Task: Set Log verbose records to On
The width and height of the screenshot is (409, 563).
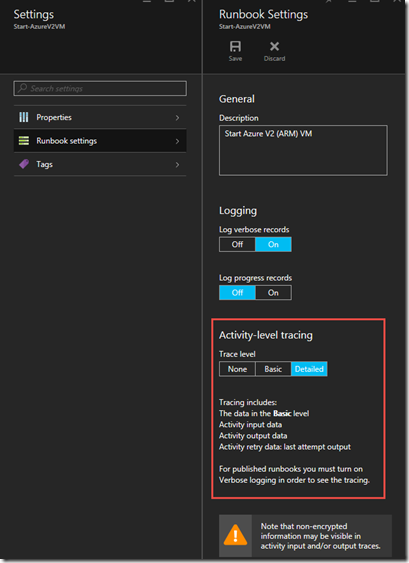Action: point(273,245)
